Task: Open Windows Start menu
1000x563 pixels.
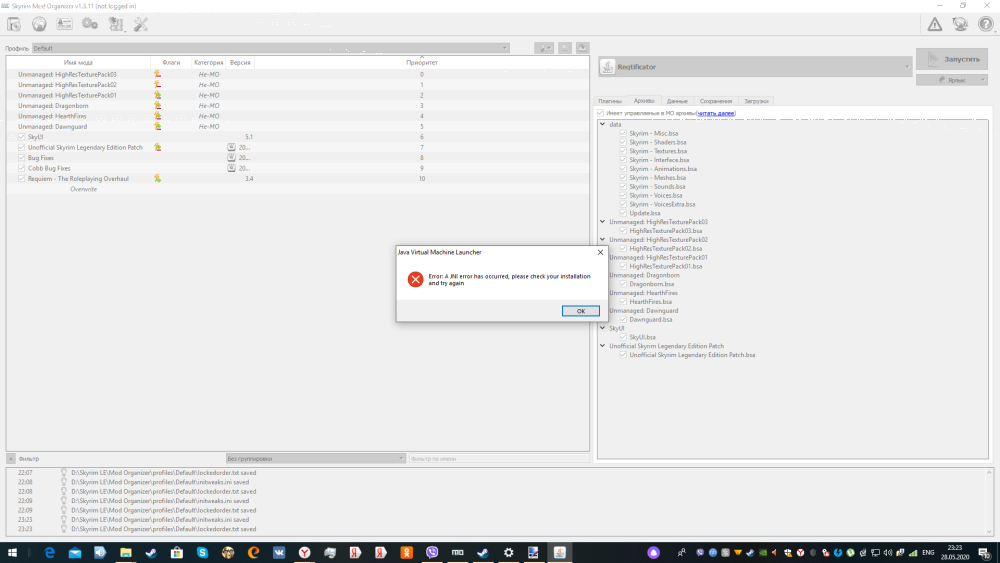Action: tap(12, 553)
